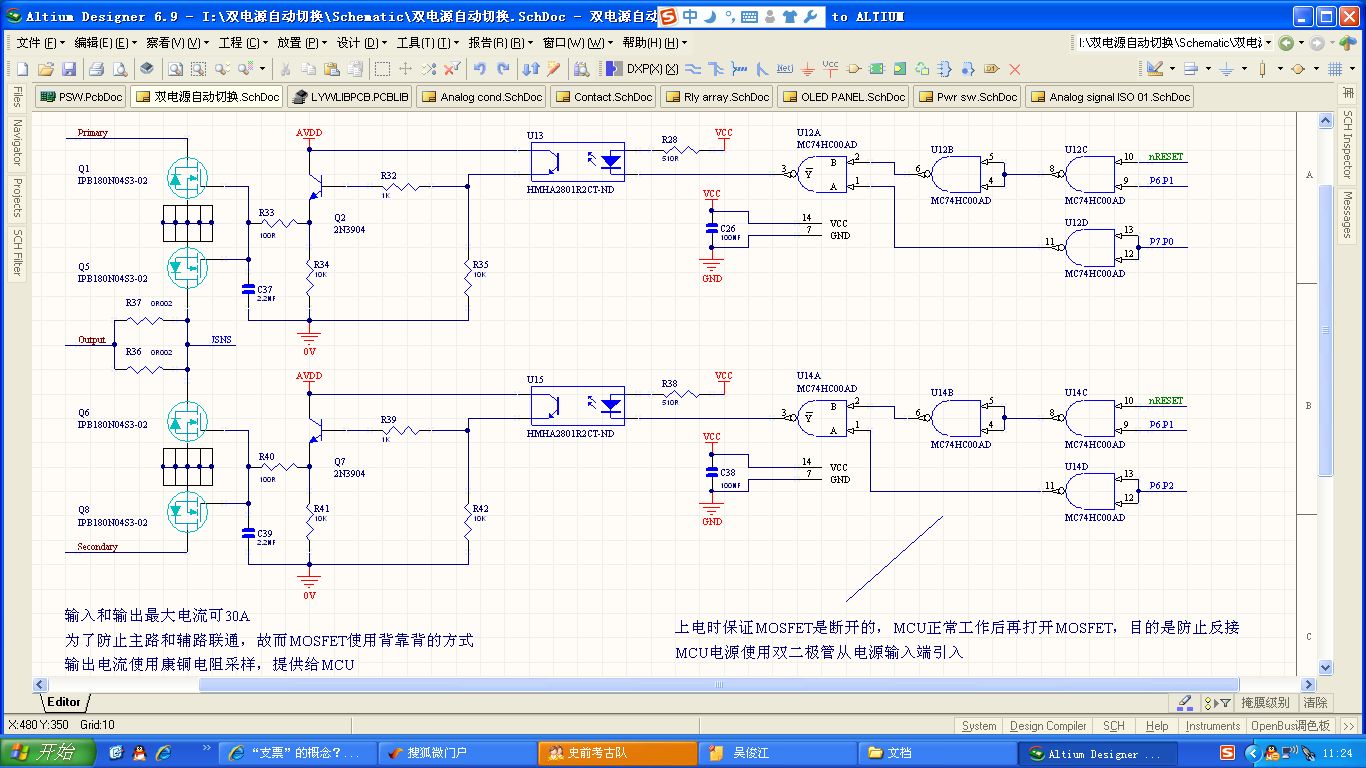Expand the document path combo box
The image size is (1366, 768).
pos(1268,43)
